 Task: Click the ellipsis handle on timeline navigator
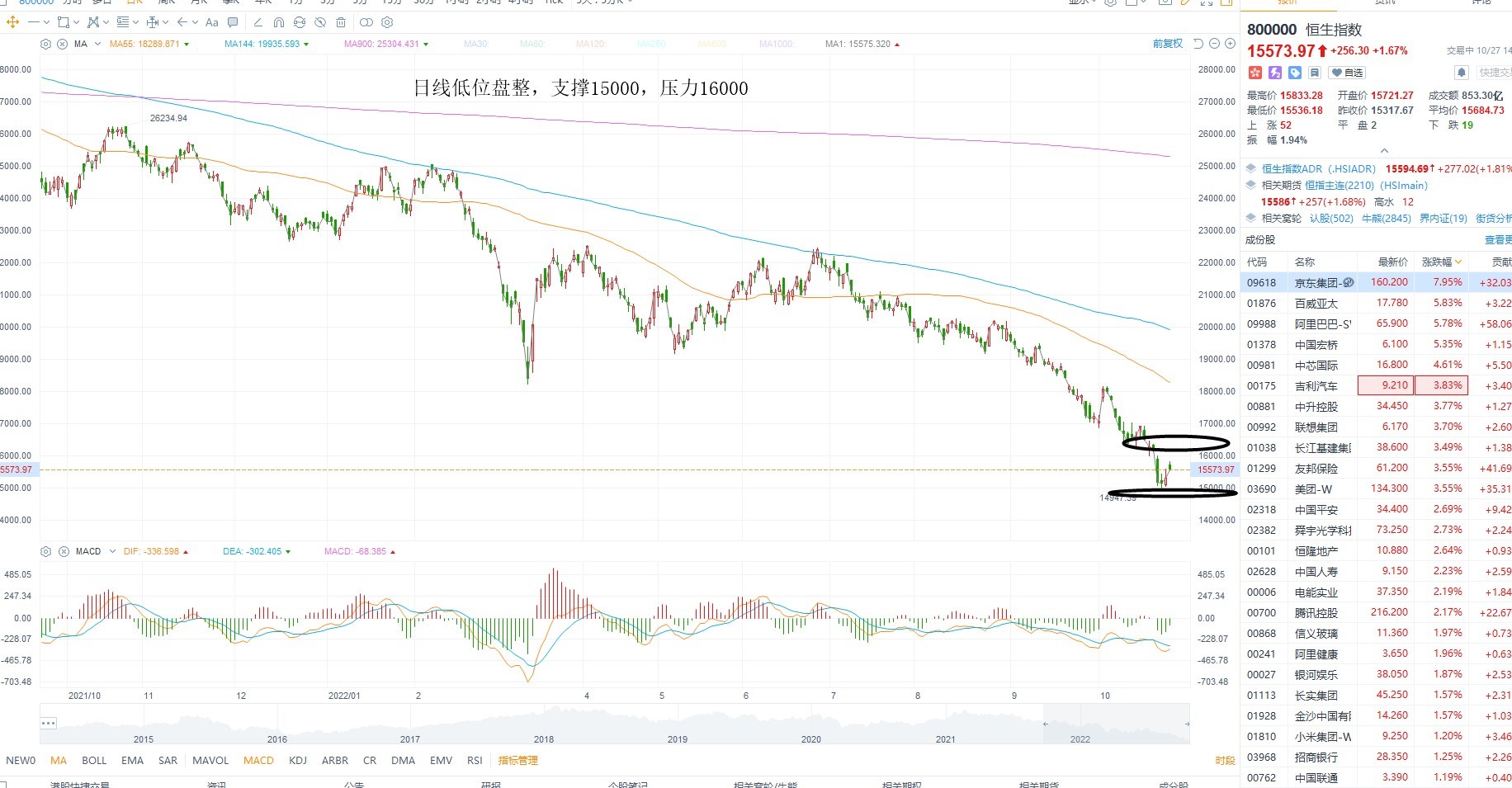click(49, 723)
